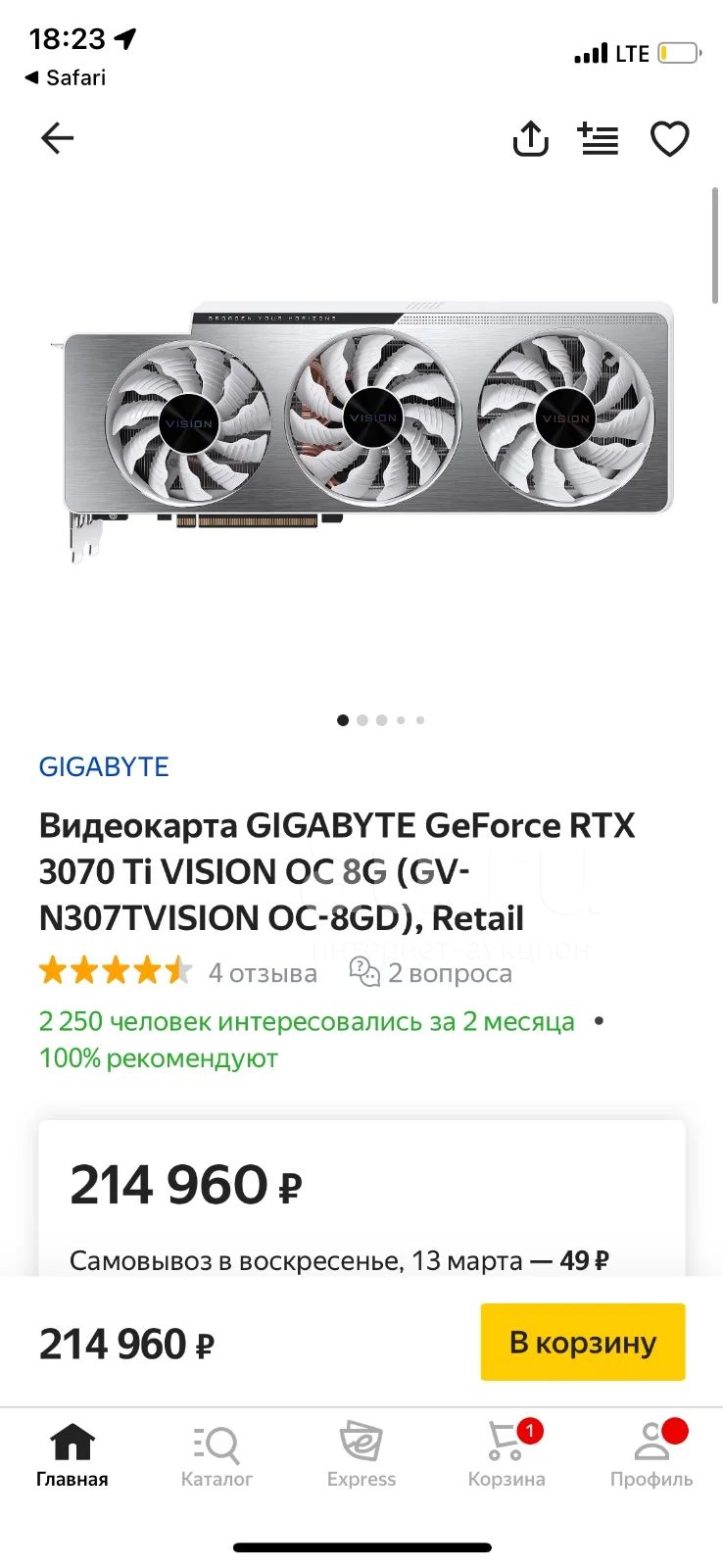Viewport: 723px width, 1568px height.
Task: Open the GIGABYTE brand link
Action: coord(104,766)
